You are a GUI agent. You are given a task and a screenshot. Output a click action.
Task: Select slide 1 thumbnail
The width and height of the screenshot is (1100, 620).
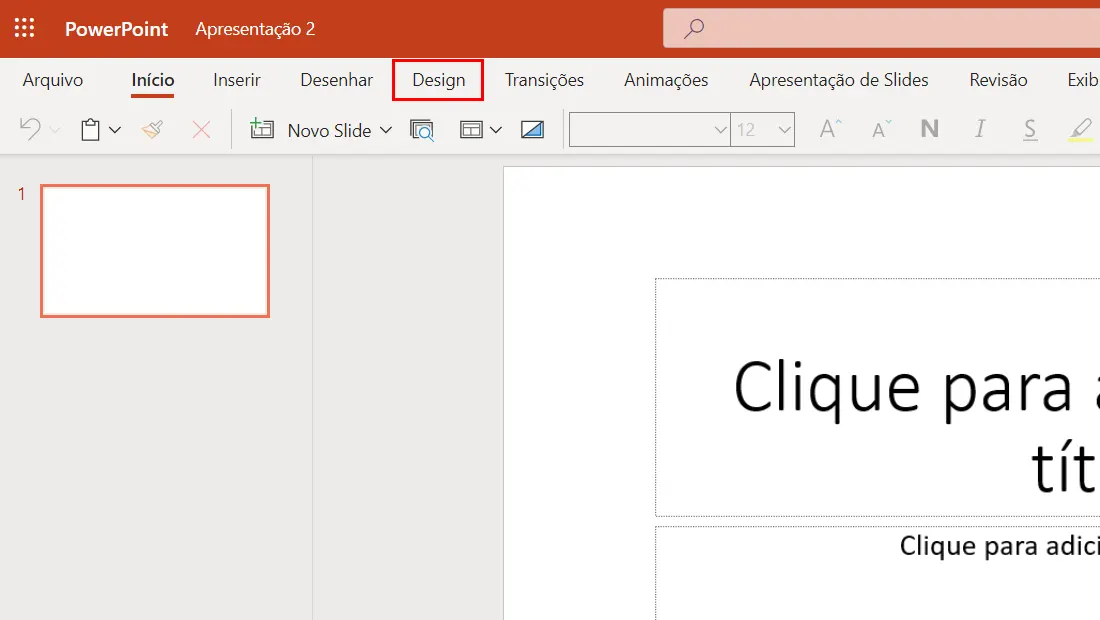(x=155, y=251)
